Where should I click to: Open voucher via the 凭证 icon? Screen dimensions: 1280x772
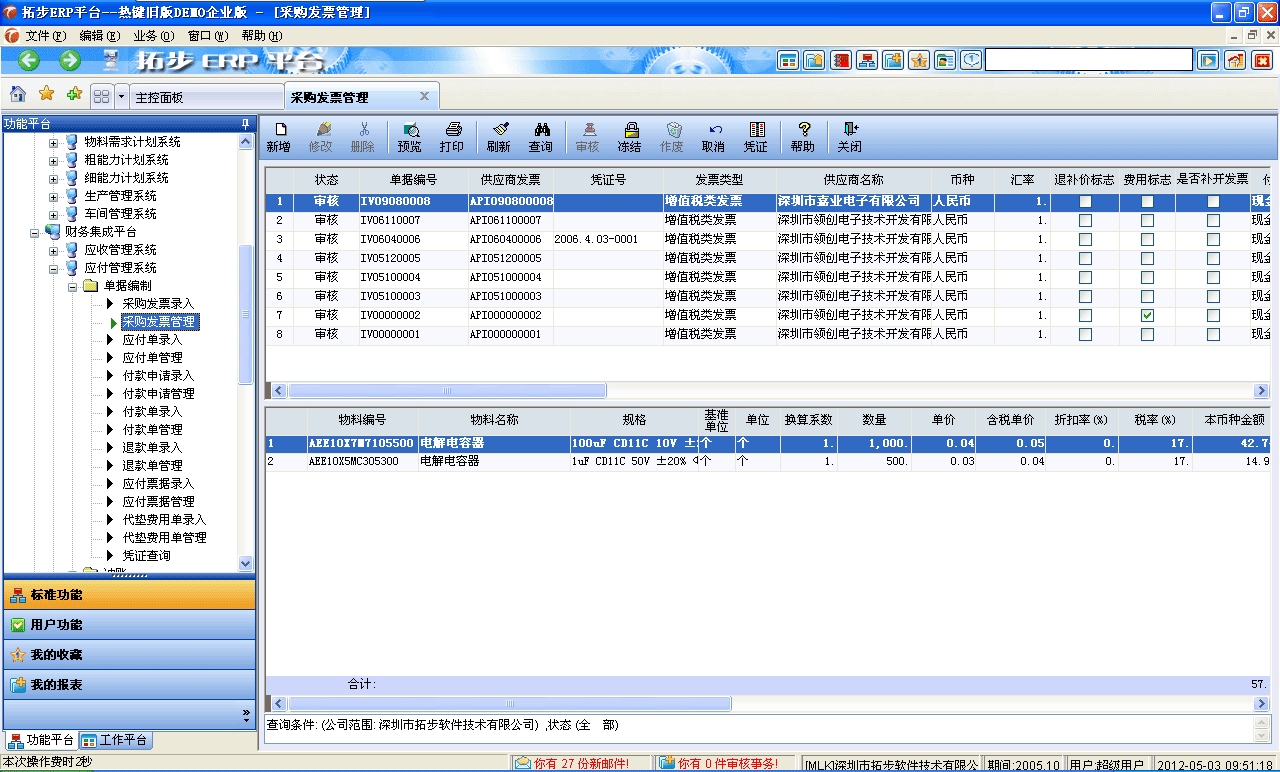coord(756,137)
